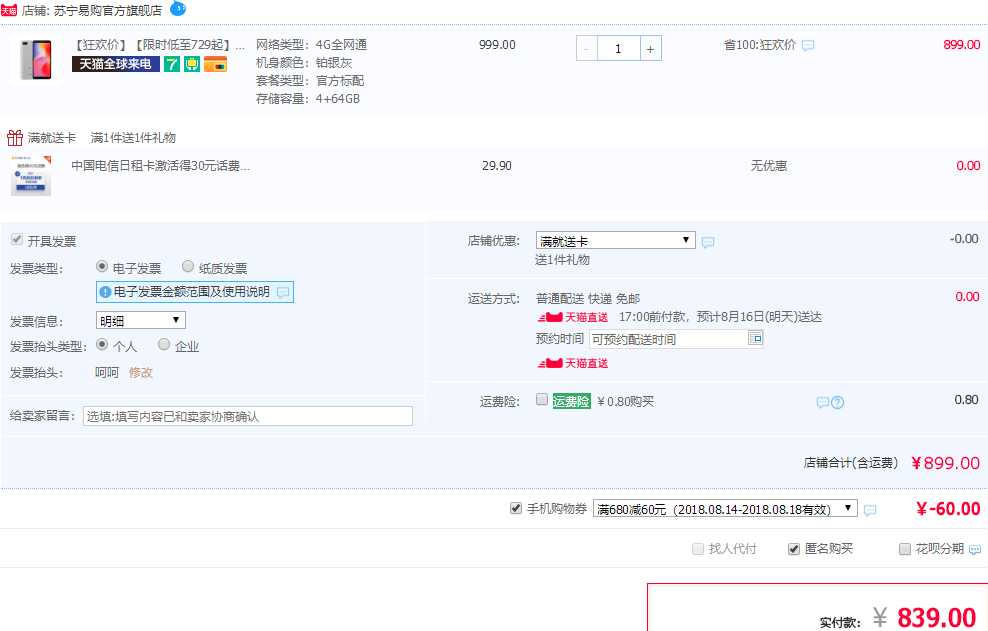Click the 网络类型: 4G全网通 specification

point(311,45)
